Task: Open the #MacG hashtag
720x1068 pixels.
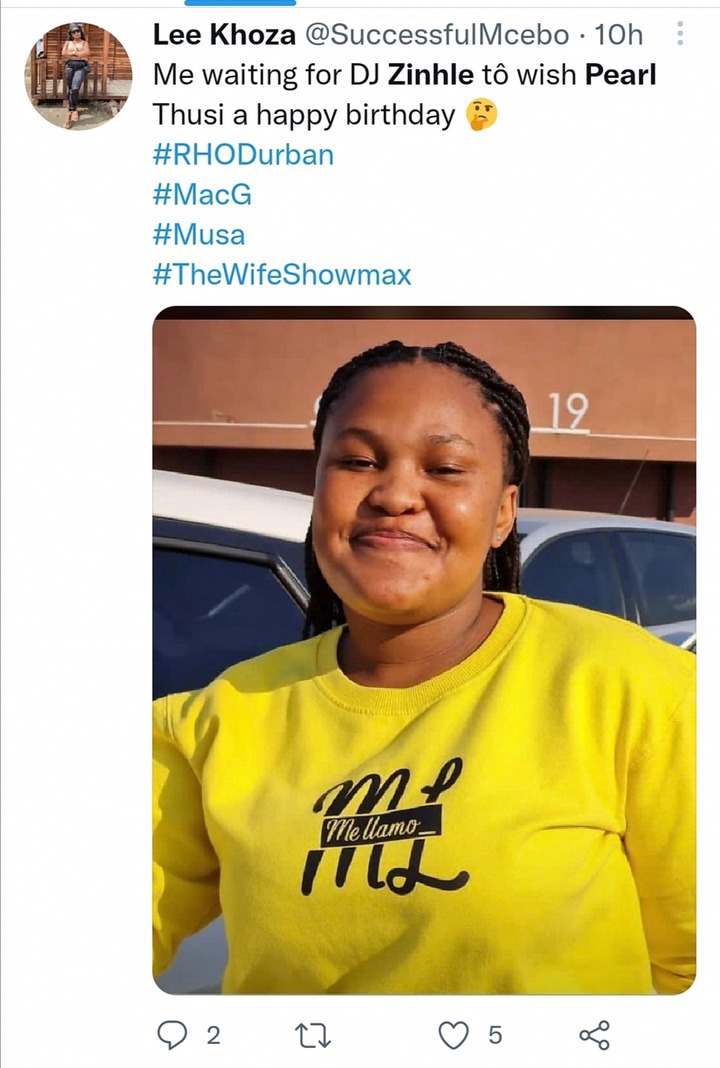Action: click(x=202, y=195)
